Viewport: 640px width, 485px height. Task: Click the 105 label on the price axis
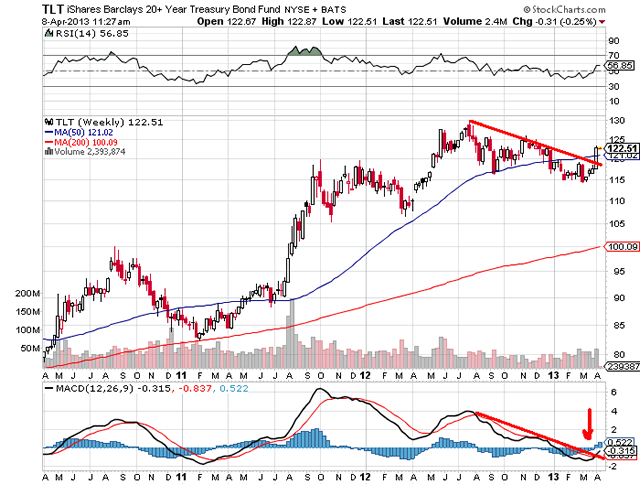(x=616, y=223)
